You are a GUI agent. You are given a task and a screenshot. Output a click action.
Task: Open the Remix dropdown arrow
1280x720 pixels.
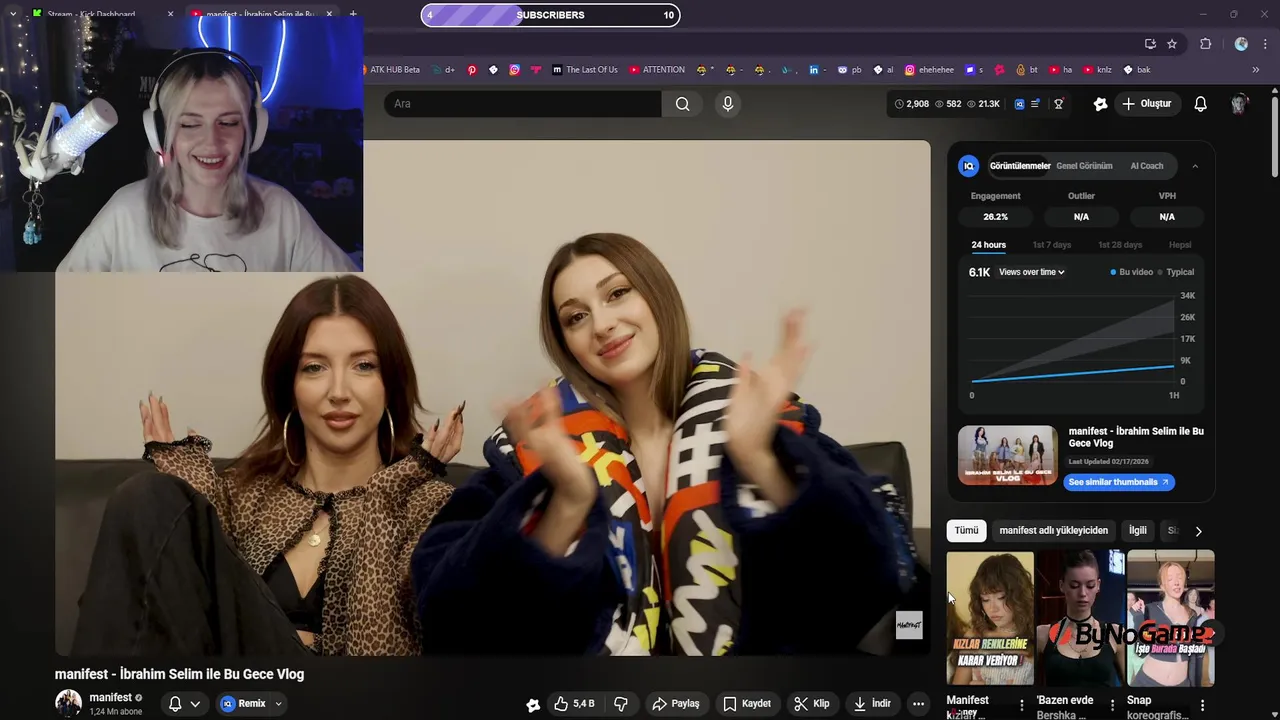[278, 704]
